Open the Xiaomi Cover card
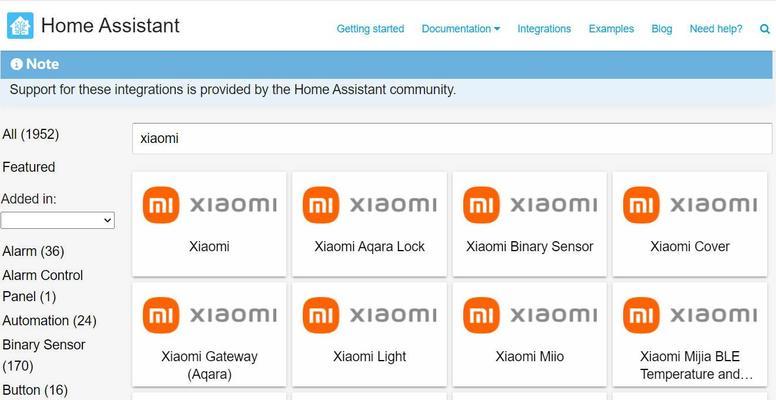The image size is (776, 400). 690,224
